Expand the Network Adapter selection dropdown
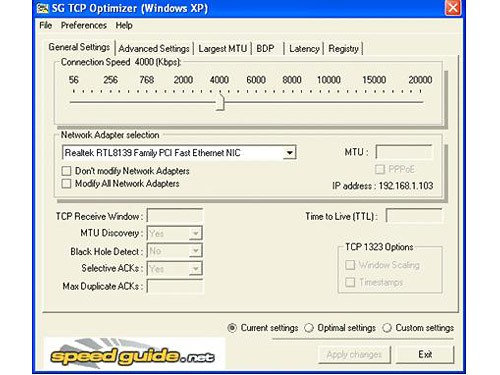This screenshot has width=500, height=375. (x=289, y=153)
